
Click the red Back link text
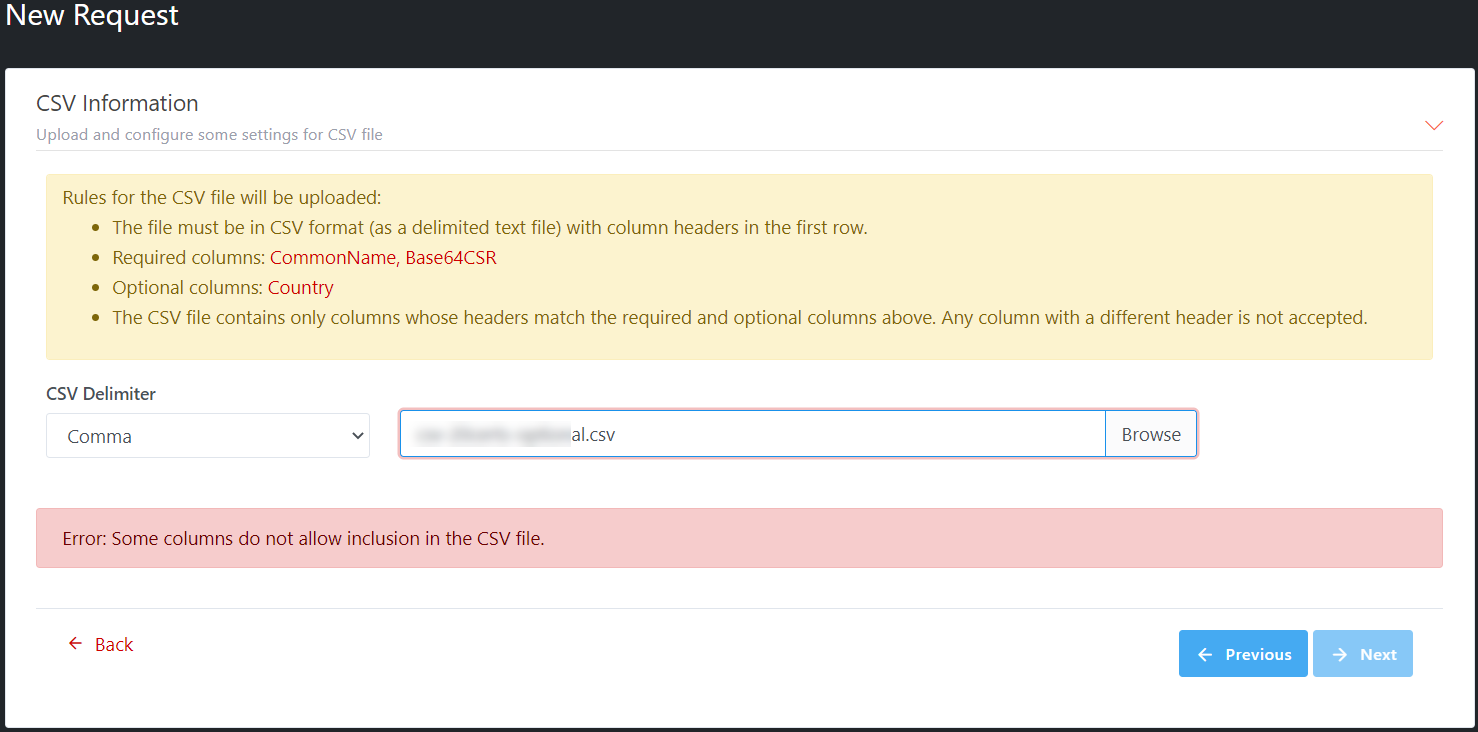point(114,645)
